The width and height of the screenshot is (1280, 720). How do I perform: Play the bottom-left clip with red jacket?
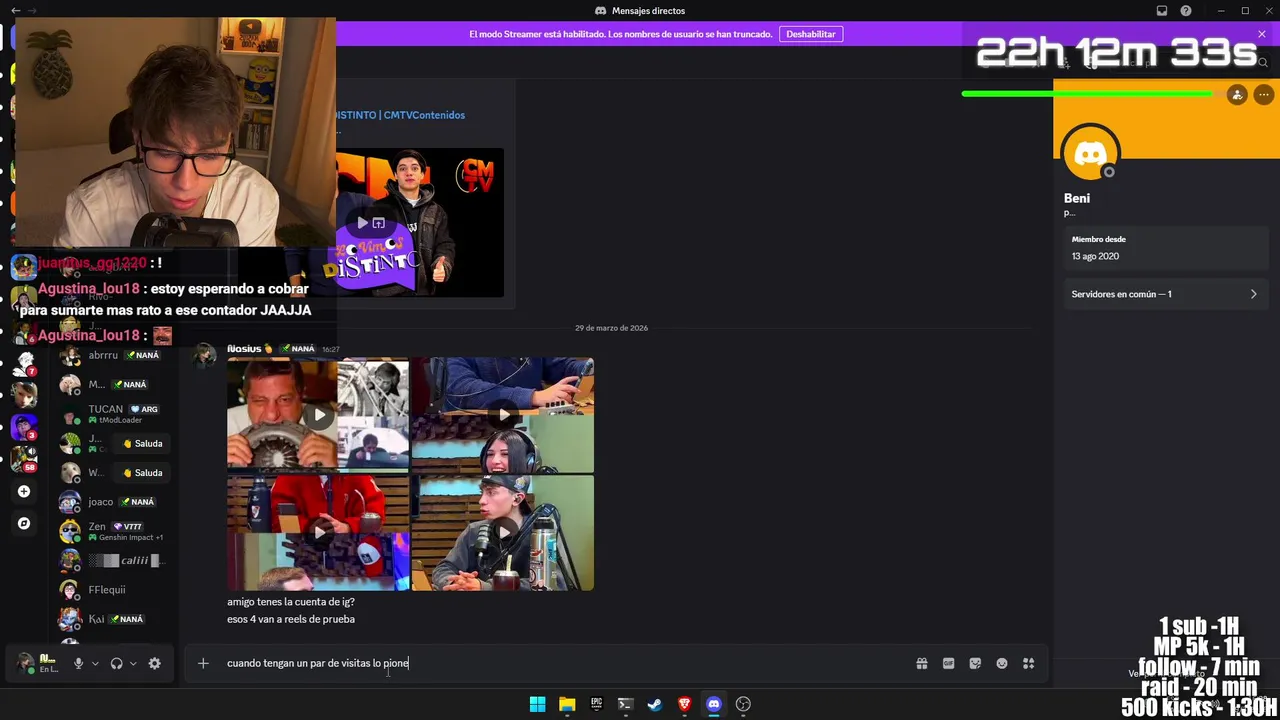(318, 532)
